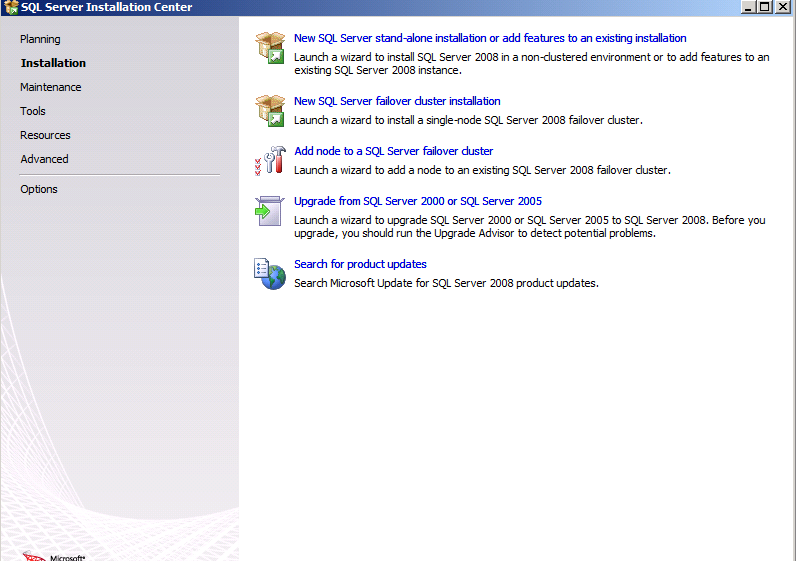Click the stand-alone installation box icon
This screenshot has height=561, width=796.
[x=270, y=47]
